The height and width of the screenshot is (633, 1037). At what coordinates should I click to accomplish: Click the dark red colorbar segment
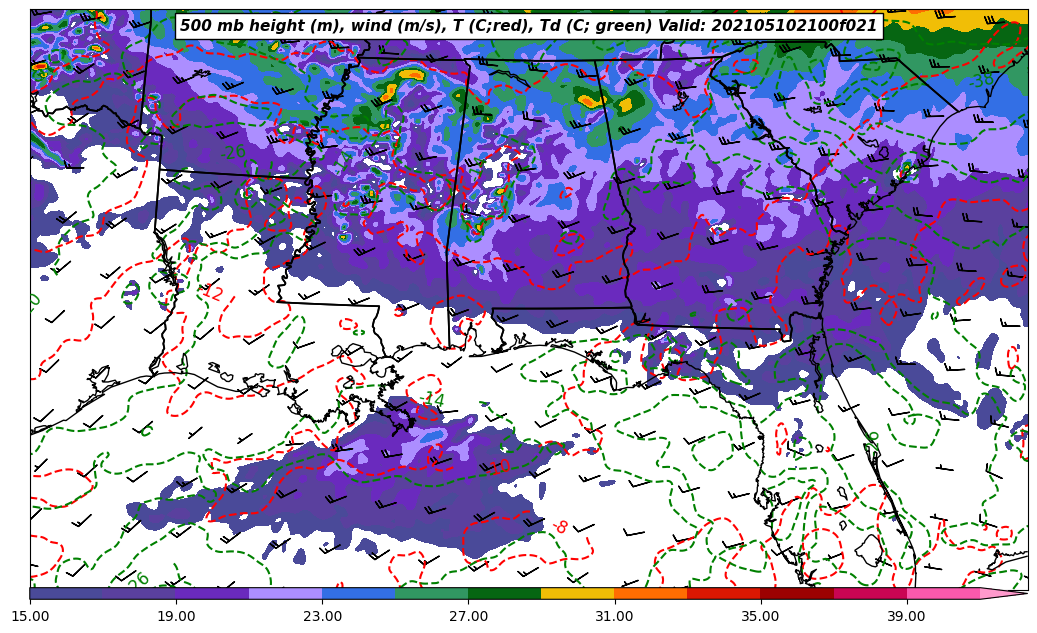coord(797,594)
